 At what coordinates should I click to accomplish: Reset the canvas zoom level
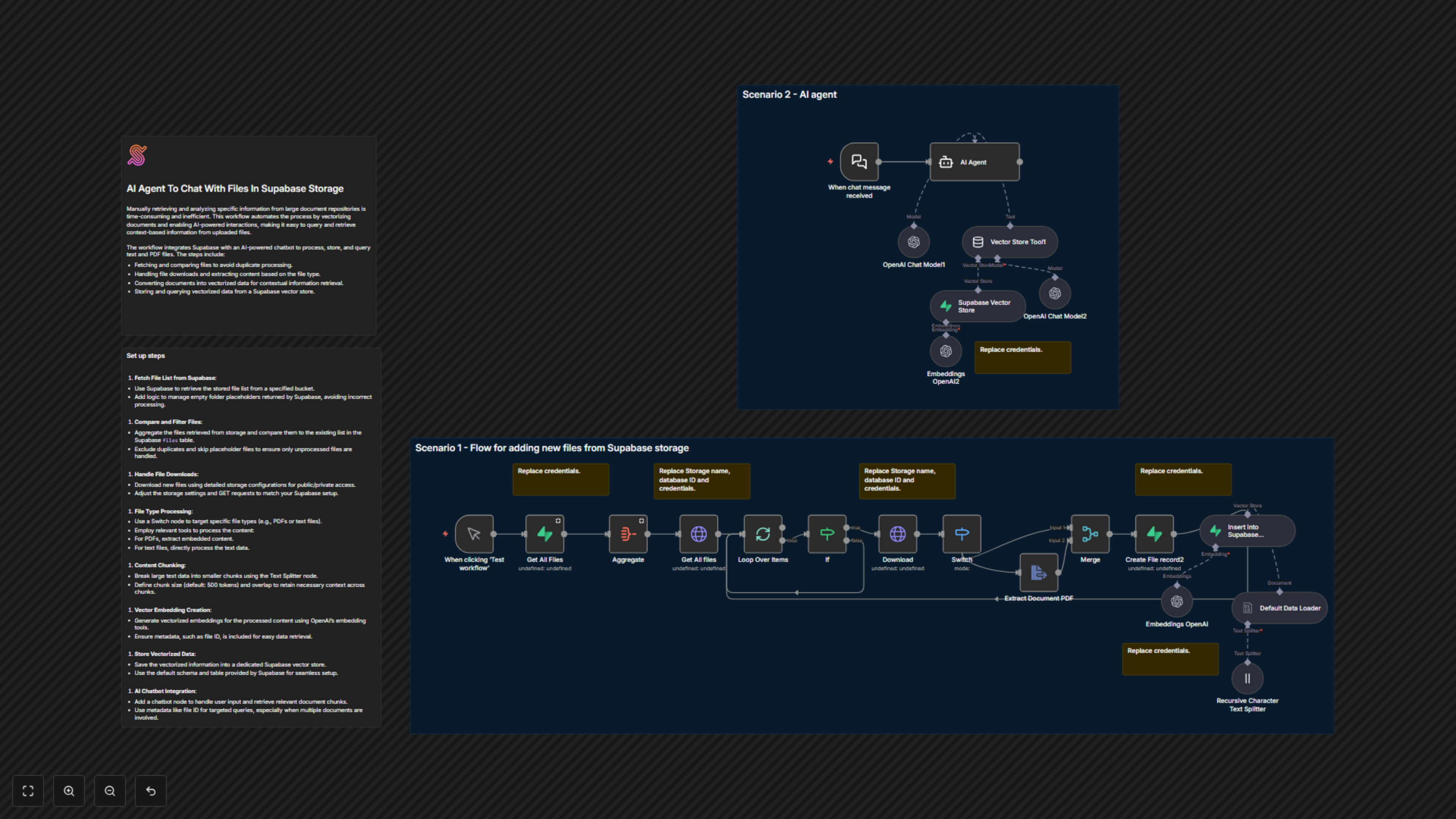click(x=151, y=791)
